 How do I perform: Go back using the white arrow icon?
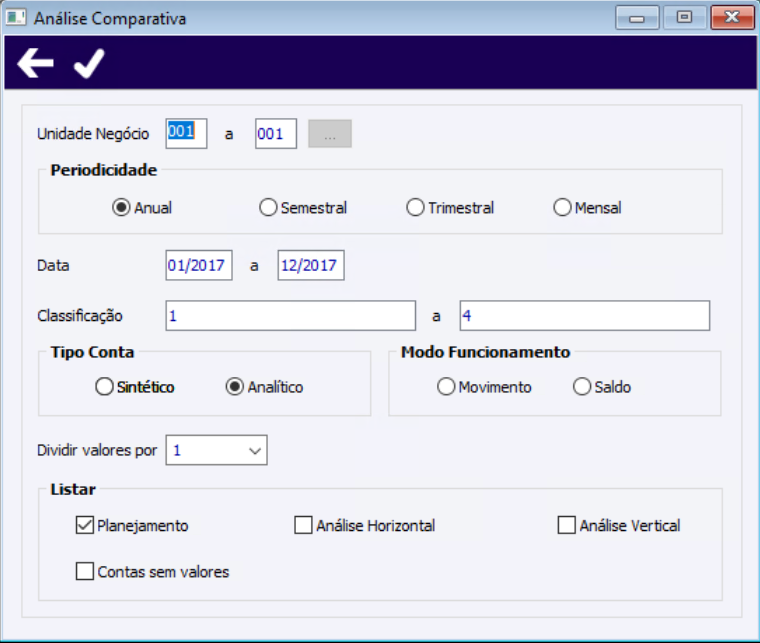(x=35, y=63)
